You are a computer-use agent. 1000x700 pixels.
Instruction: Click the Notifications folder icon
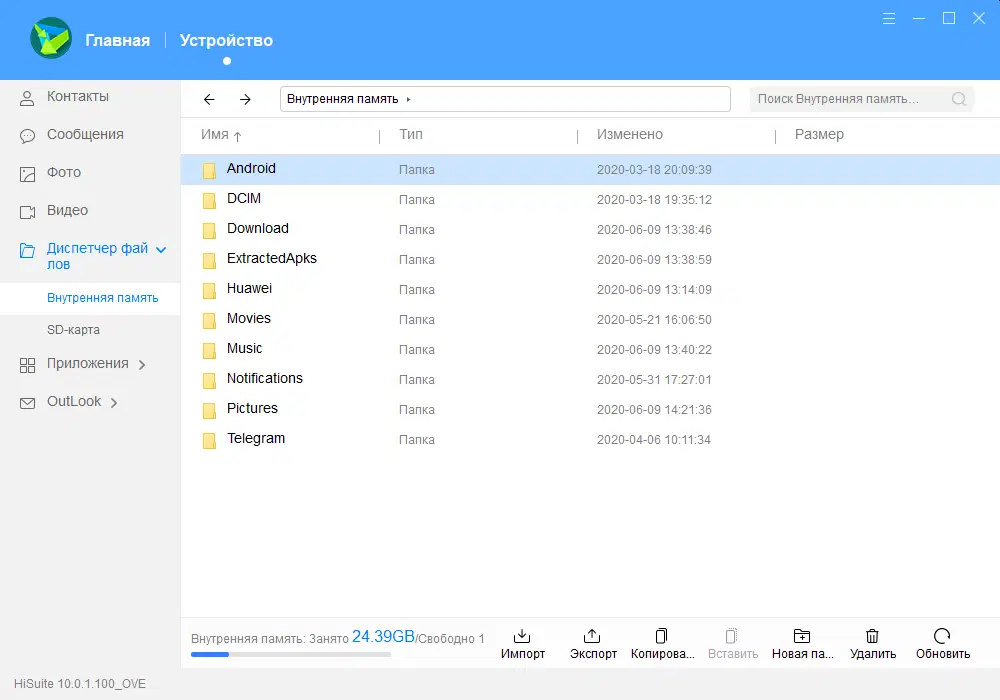(x=209, y=381)
